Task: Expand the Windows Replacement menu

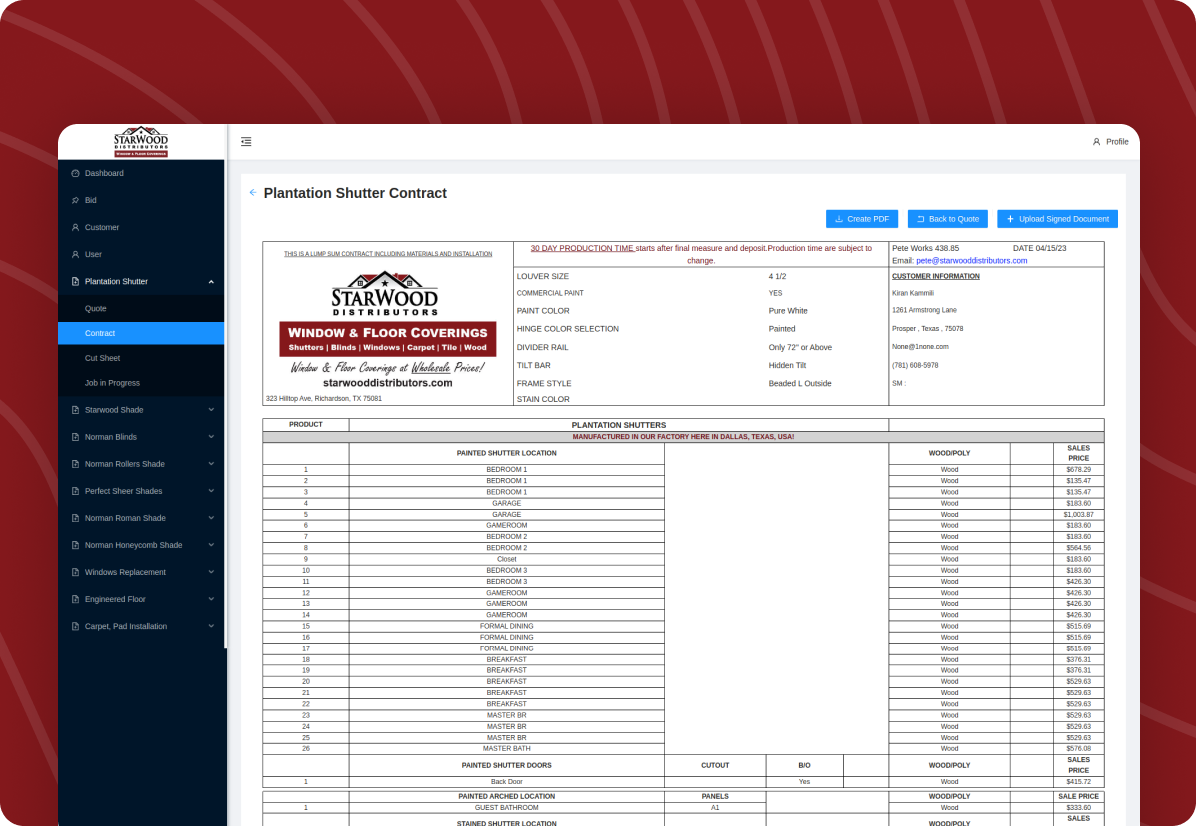Action: pyautogui.click(x=211, y=572)
